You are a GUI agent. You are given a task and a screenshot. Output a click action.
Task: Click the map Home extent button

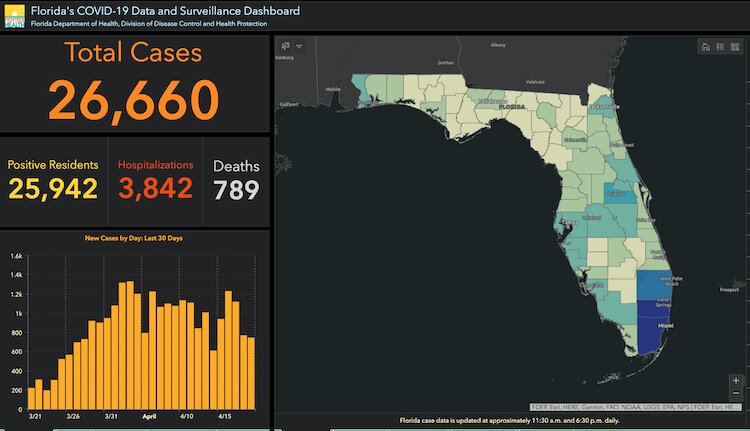tap(705, 47)
